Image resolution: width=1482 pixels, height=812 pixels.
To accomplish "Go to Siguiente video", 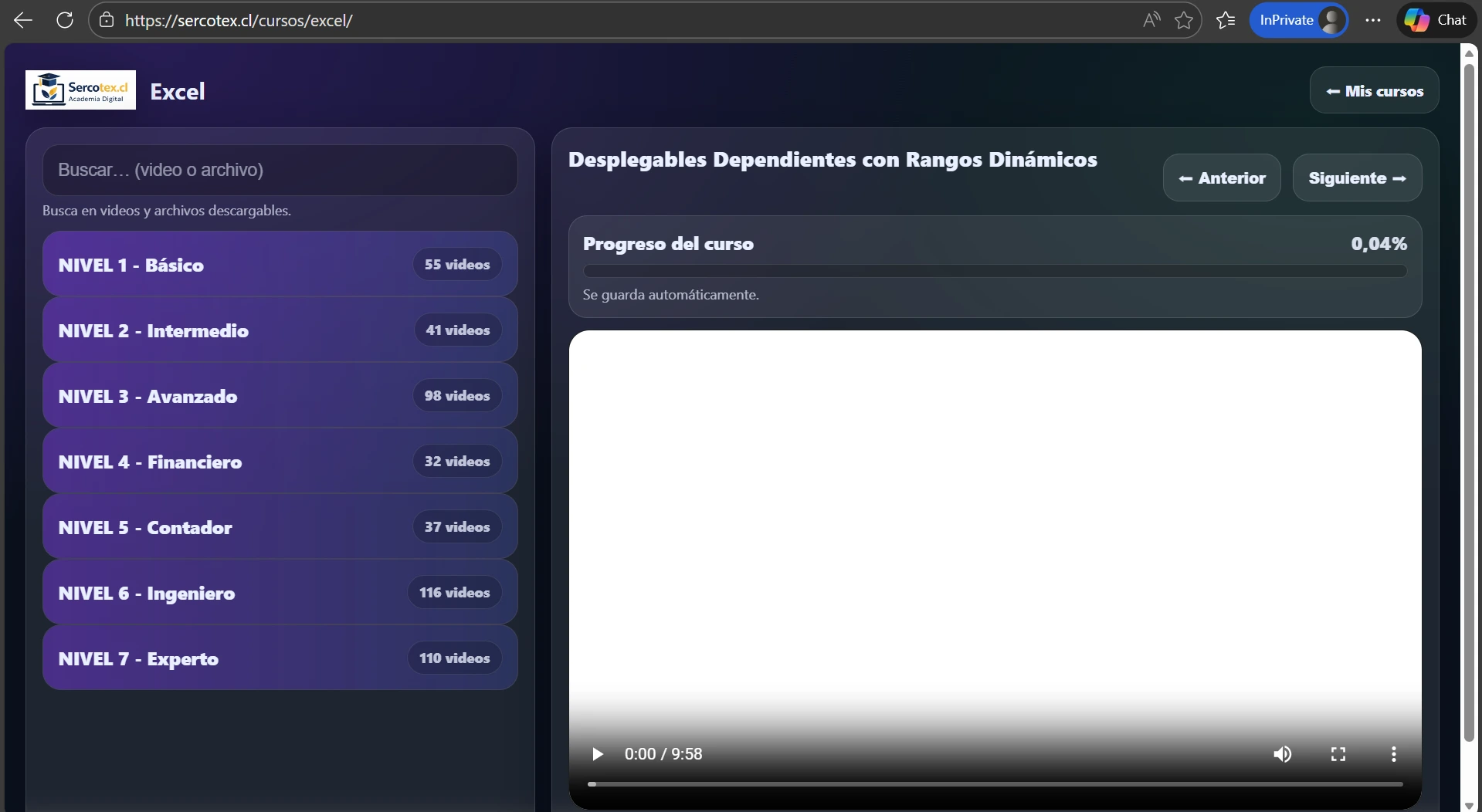I will coord(1356,178).
